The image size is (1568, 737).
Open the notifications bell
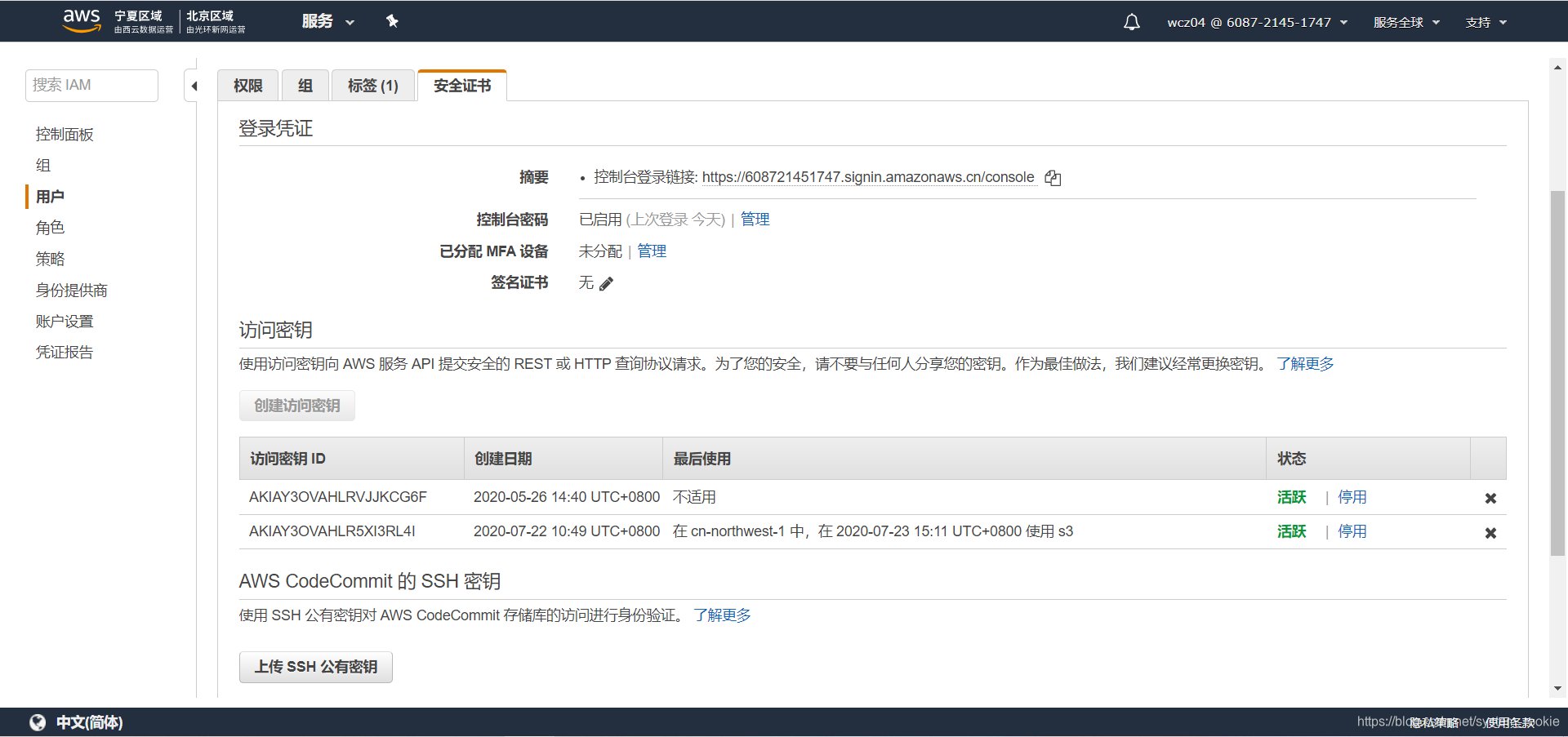click(x=1131, y=22)
